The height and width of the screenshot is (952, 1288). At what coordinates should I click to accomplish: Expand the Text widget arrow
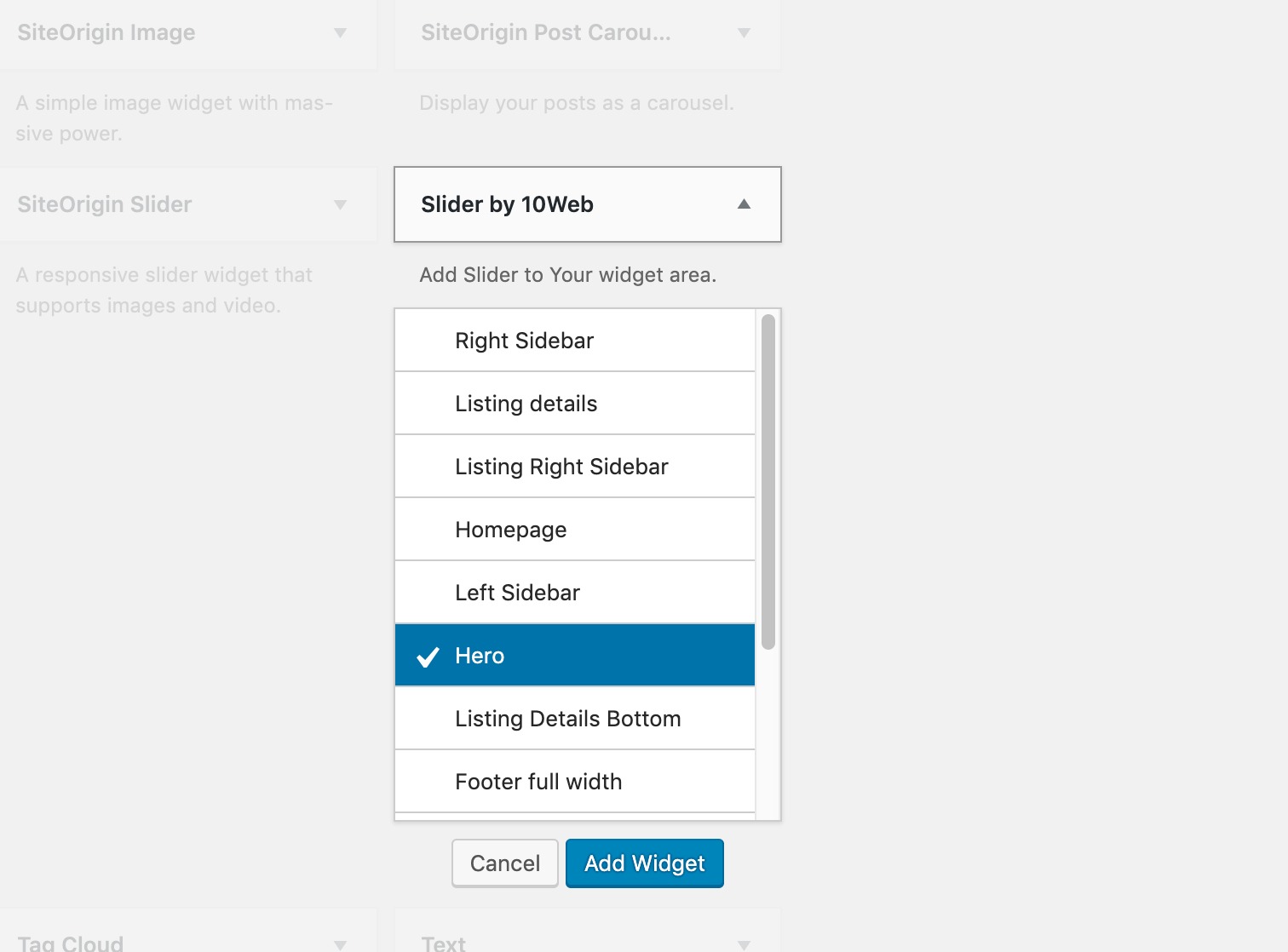pyautogui.click(x=745, y=944)
